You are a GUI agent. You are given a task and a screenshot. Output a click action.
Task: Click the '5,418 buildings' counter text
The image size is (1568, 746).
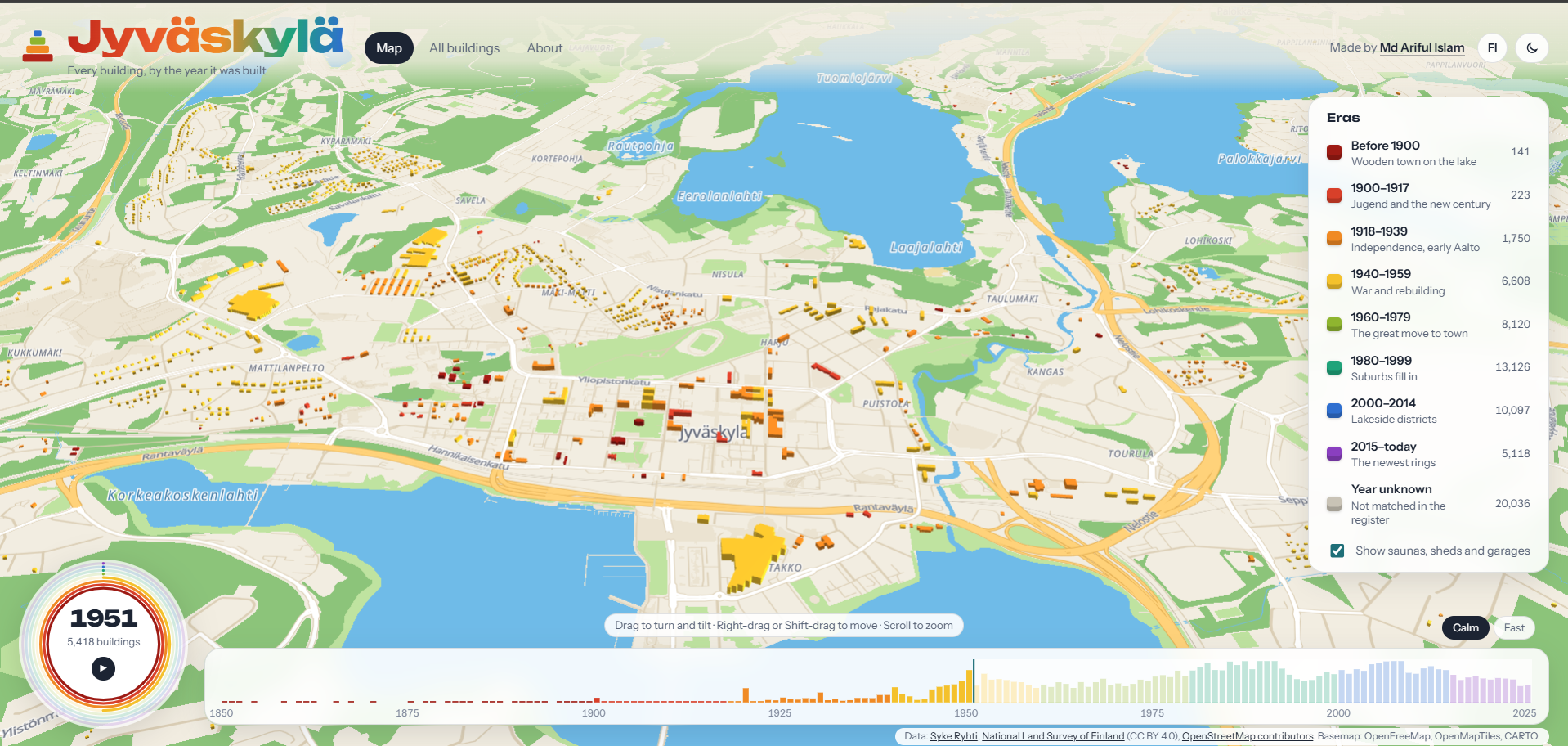click(104, 642)
